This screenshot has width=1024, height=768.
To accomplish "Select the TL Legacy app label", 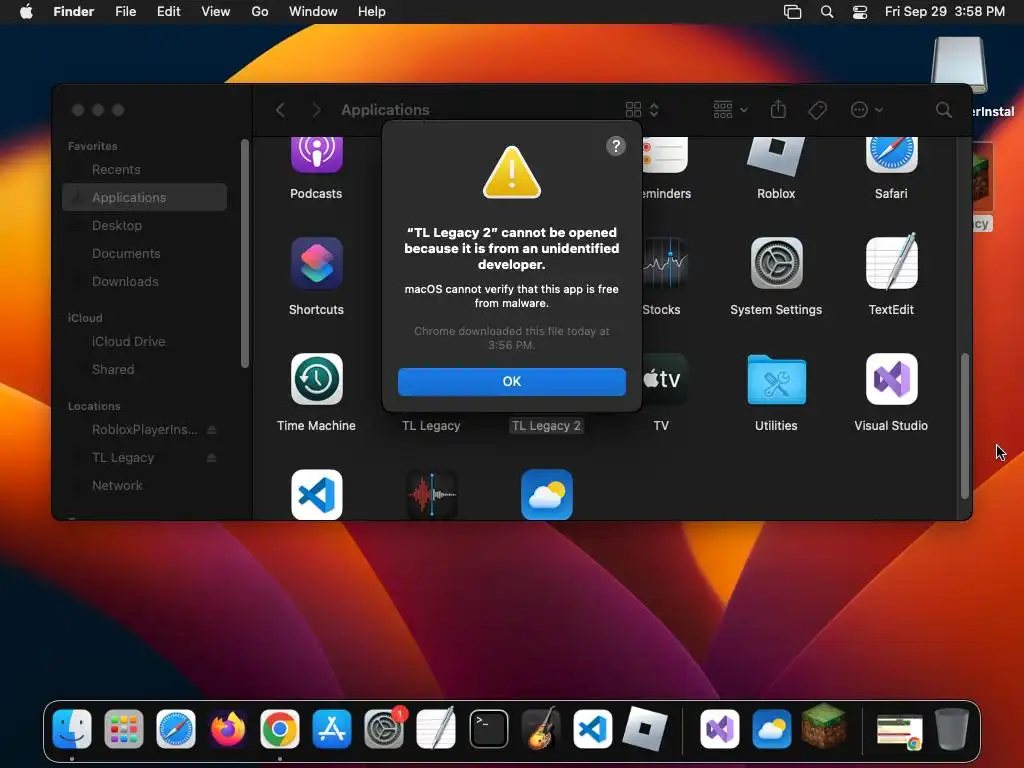I will [431, 426].
